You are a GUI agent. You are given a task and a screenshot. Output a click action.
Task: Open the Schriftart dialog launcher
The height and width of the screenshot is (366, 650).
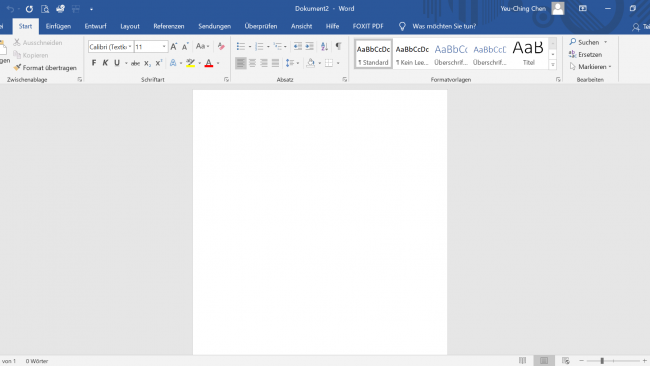point(226,80)
